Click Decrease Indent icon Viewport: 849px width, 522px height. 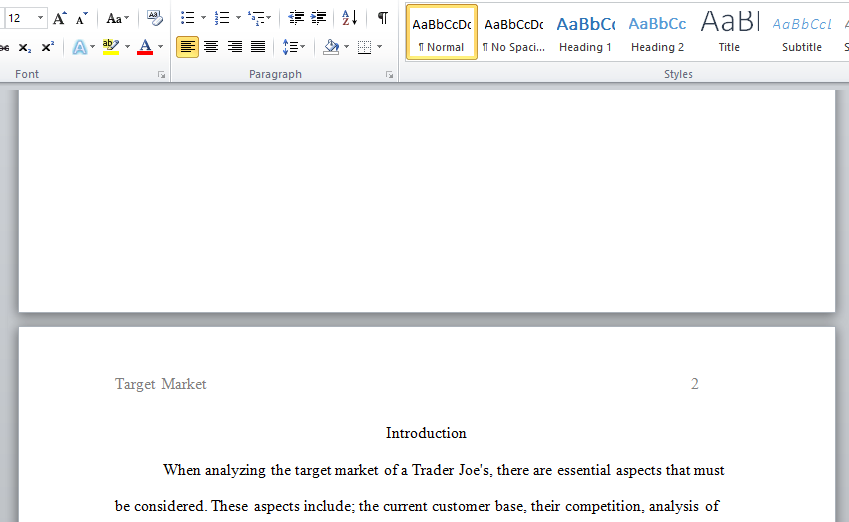pyautogui.click(x=296, y=18)
